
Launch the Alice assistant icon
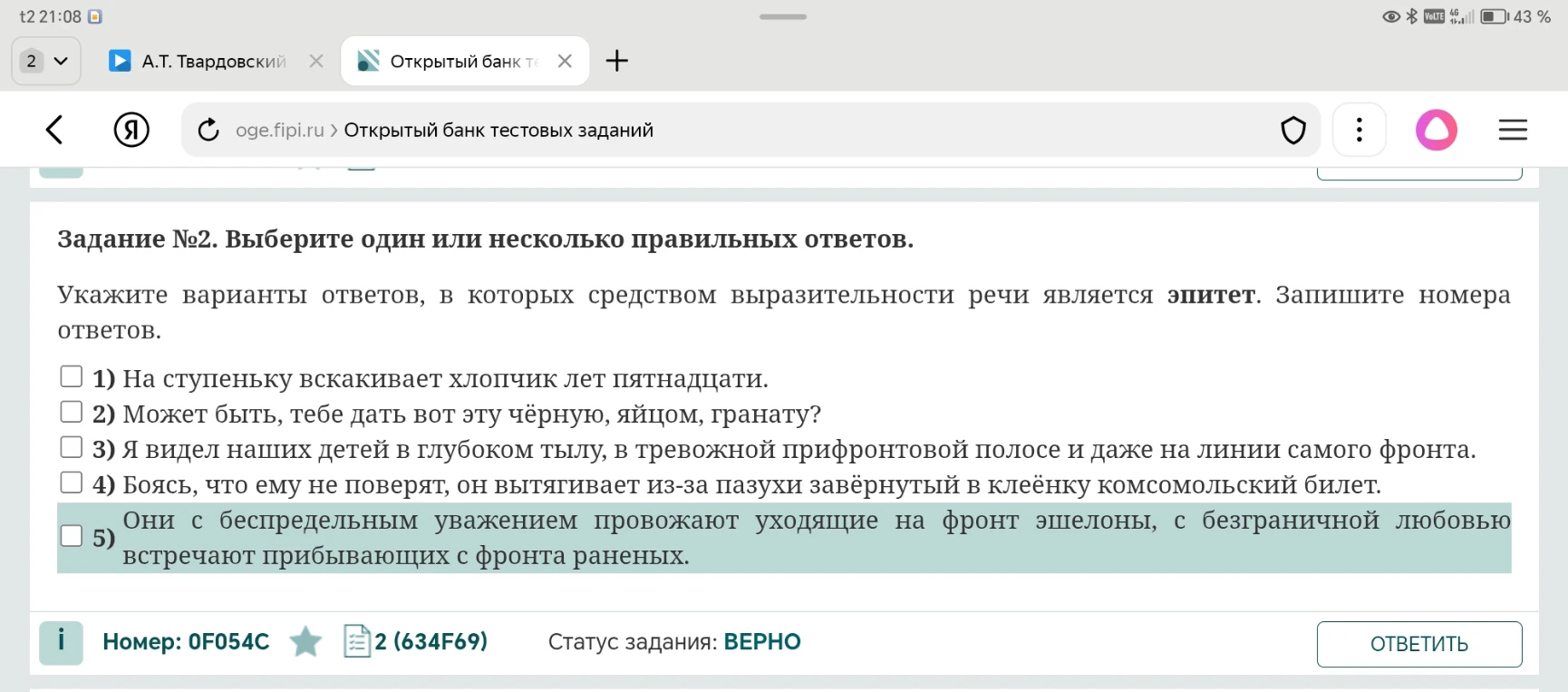1437,130
